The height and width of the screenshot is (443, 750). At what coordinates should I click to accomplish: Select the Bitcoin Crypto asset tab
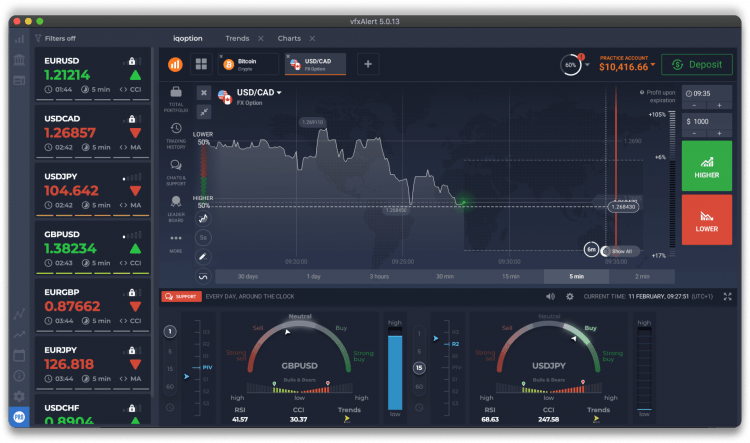[x=248, y=64]
